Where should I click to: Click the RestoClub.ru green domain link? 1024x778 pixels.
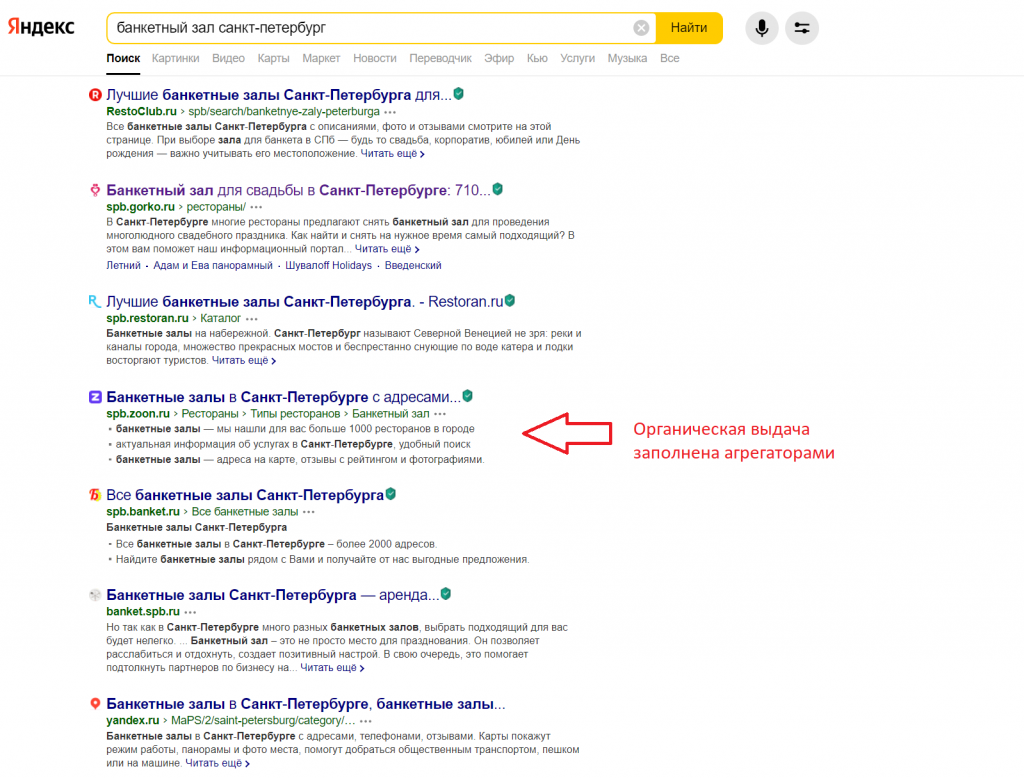pos(141,111)
